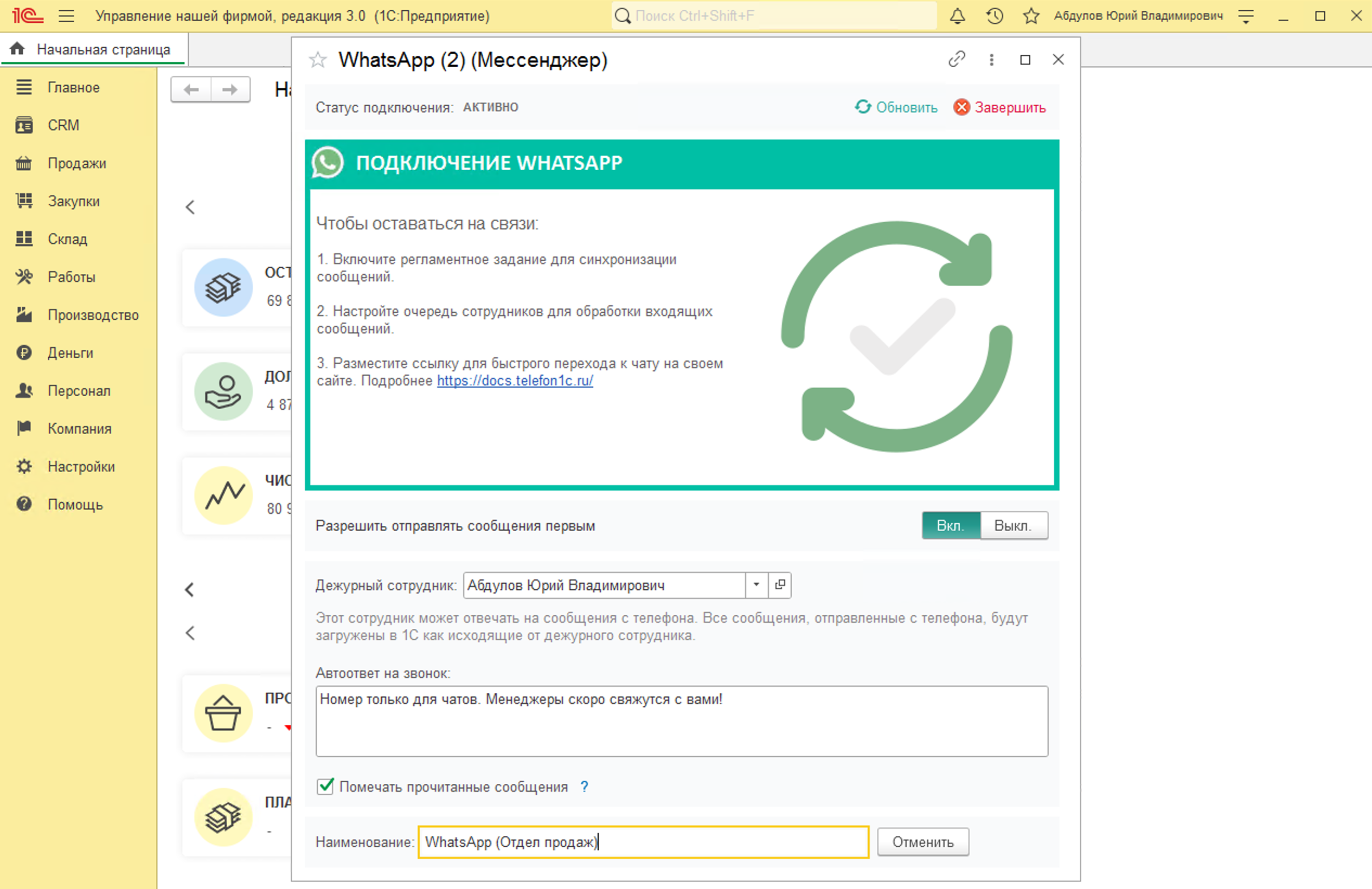Image resolution: width=1372 pixels, height=889 pixels.
Task: Click the Автоответ на звонок text area
Action: 681,721
